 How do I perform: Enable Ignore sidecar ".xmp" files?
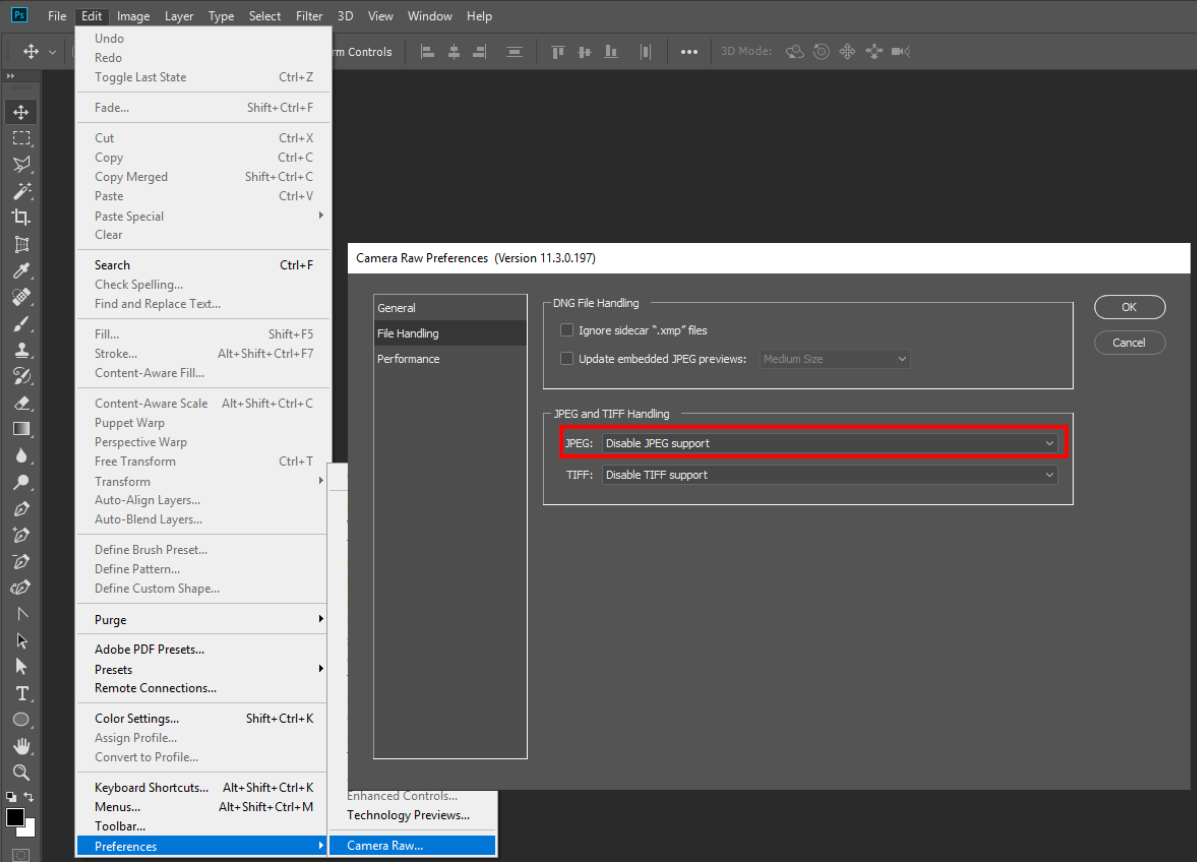(x=567, y=330)
